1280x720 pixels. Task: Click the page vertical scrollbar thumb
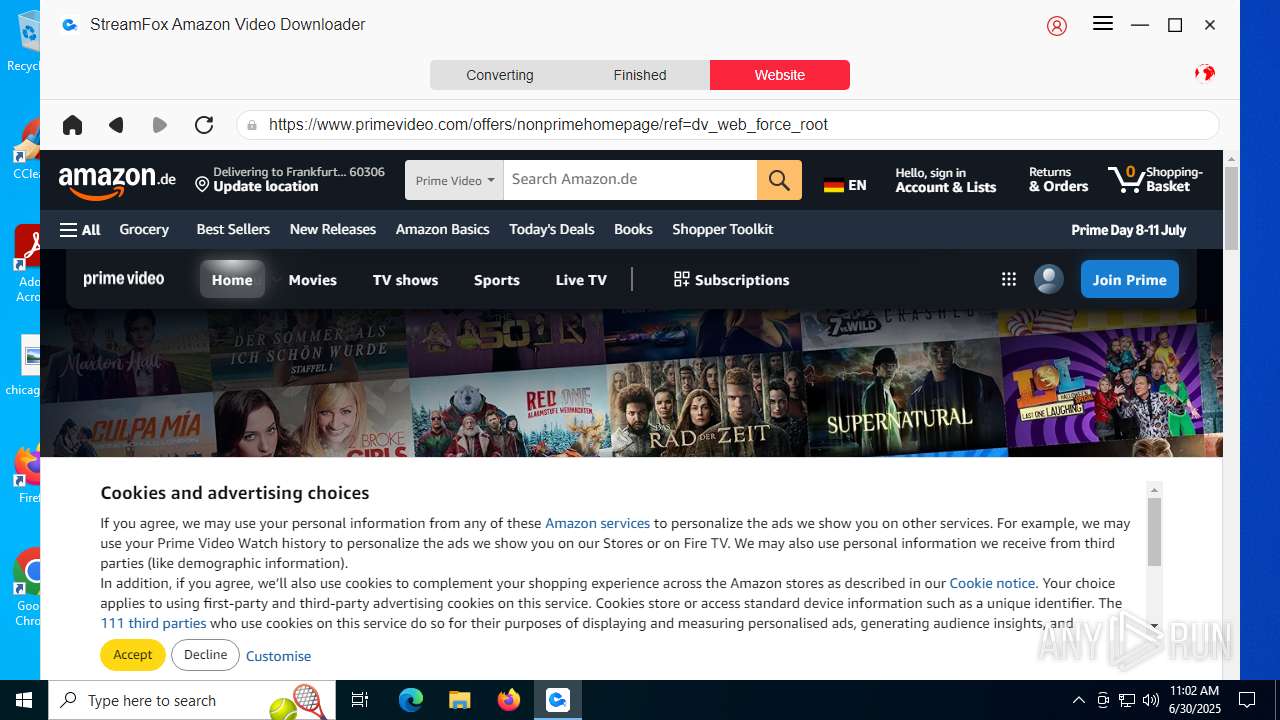pos(1231,208)
